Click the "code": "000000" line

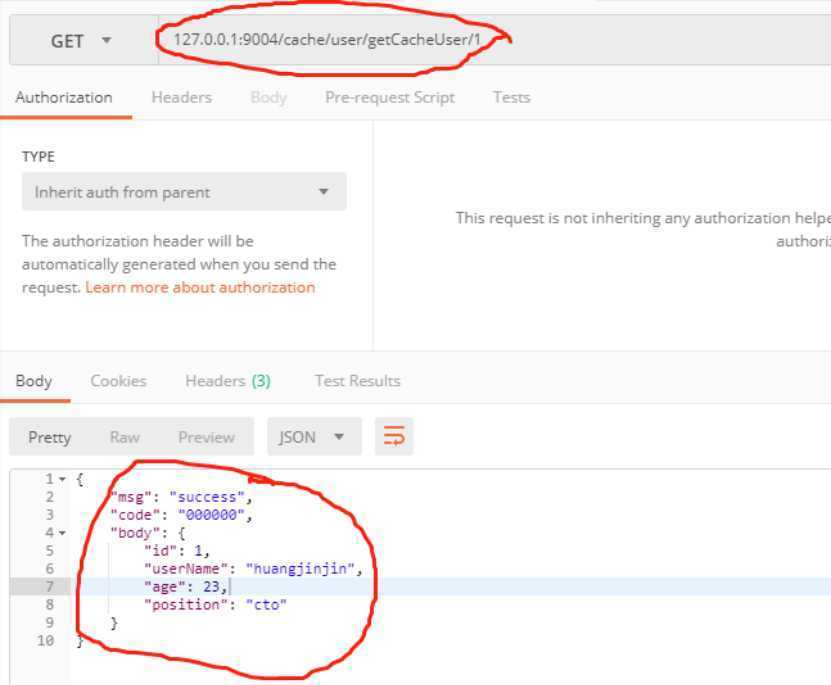(181, 515)
